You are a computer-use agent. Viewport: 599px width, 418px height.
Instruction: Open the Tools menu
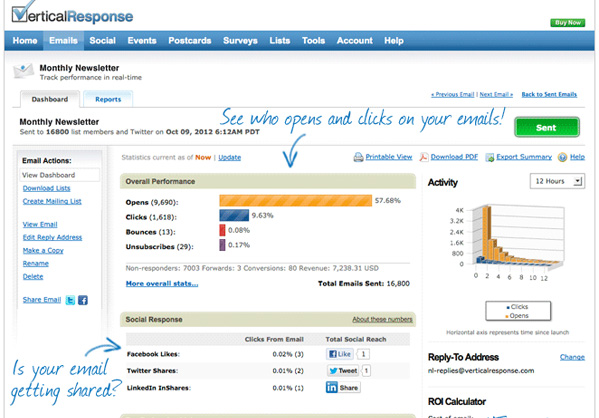313,41
